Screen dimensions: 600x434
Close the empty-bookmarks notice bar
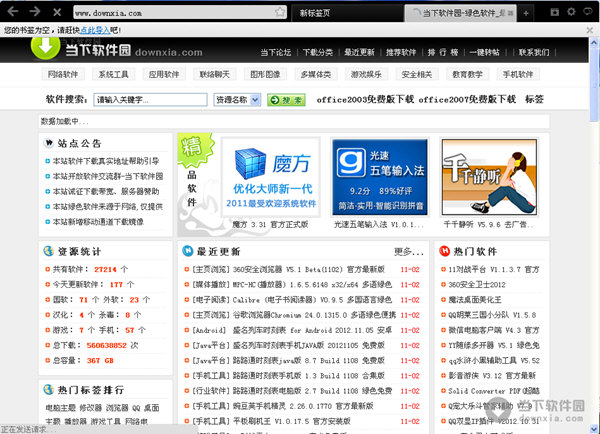click(x=590, y=30)
